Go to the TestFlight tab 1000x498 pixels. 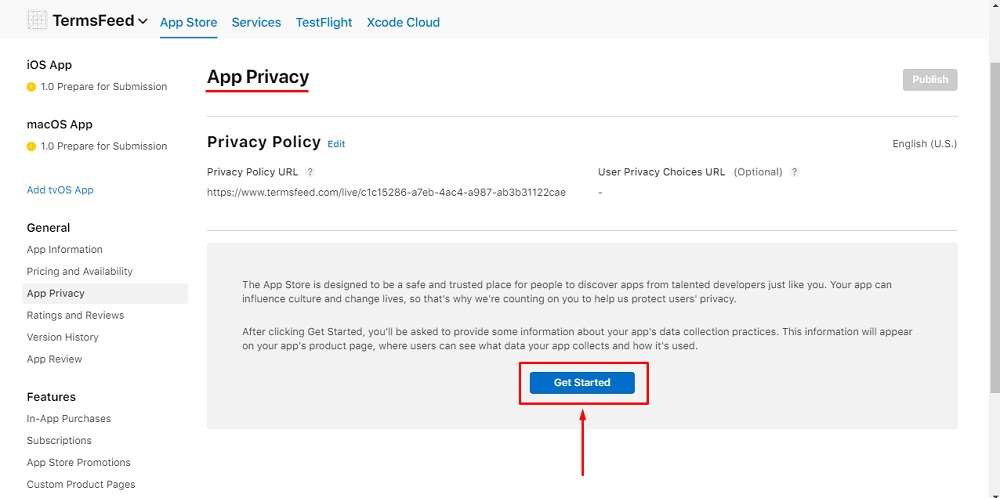coord(324,22)
